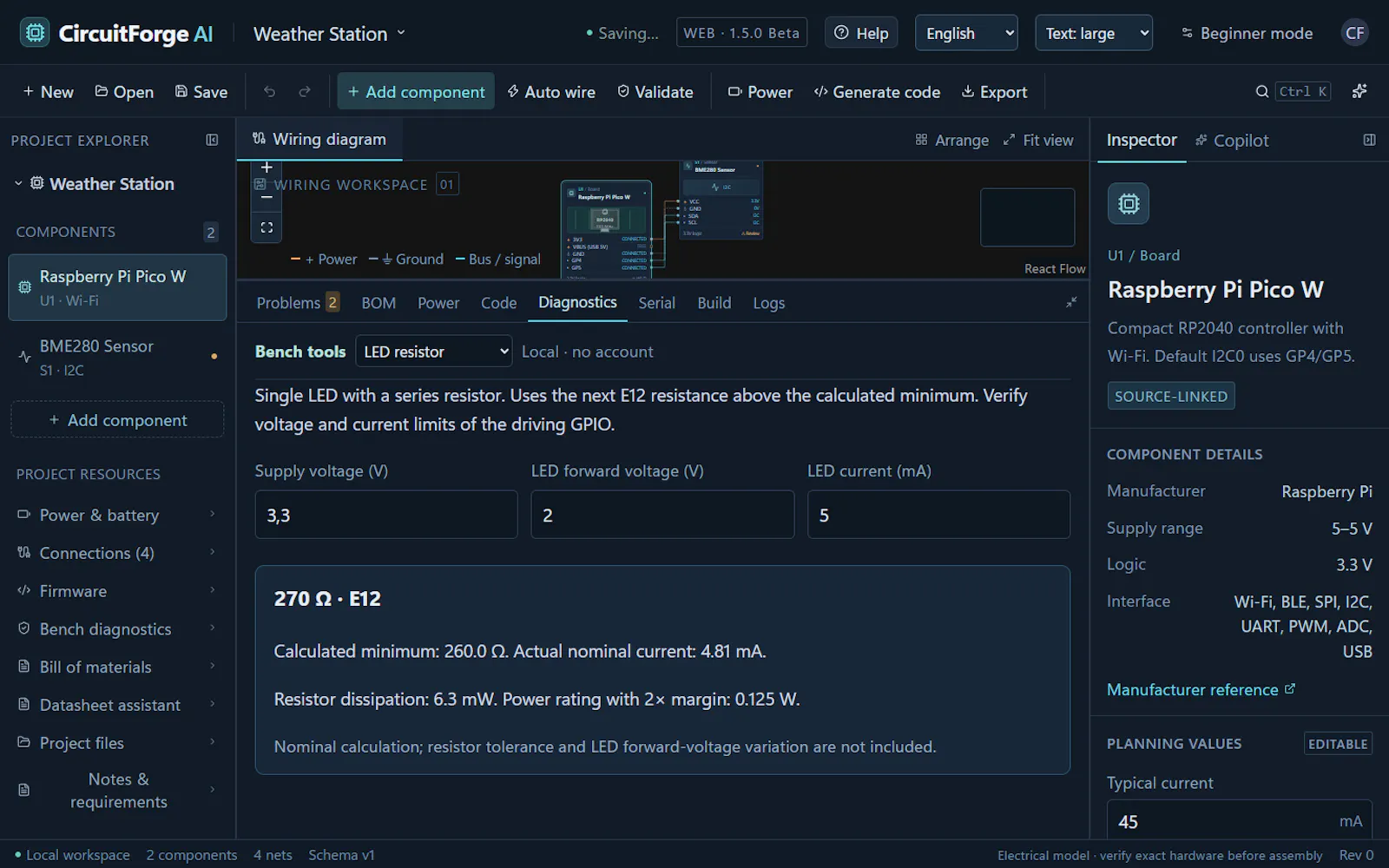Run Auto wire from the toolbar

[x=551, y=92]
